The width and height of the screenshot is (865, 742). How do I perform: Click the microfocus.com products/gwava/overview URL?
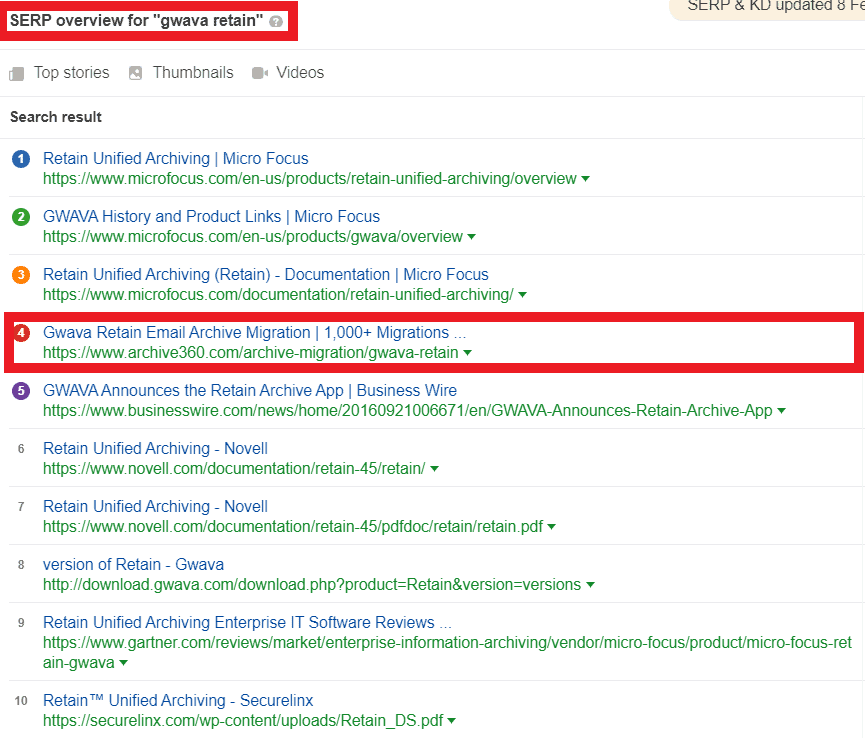(x=253, y=237)
